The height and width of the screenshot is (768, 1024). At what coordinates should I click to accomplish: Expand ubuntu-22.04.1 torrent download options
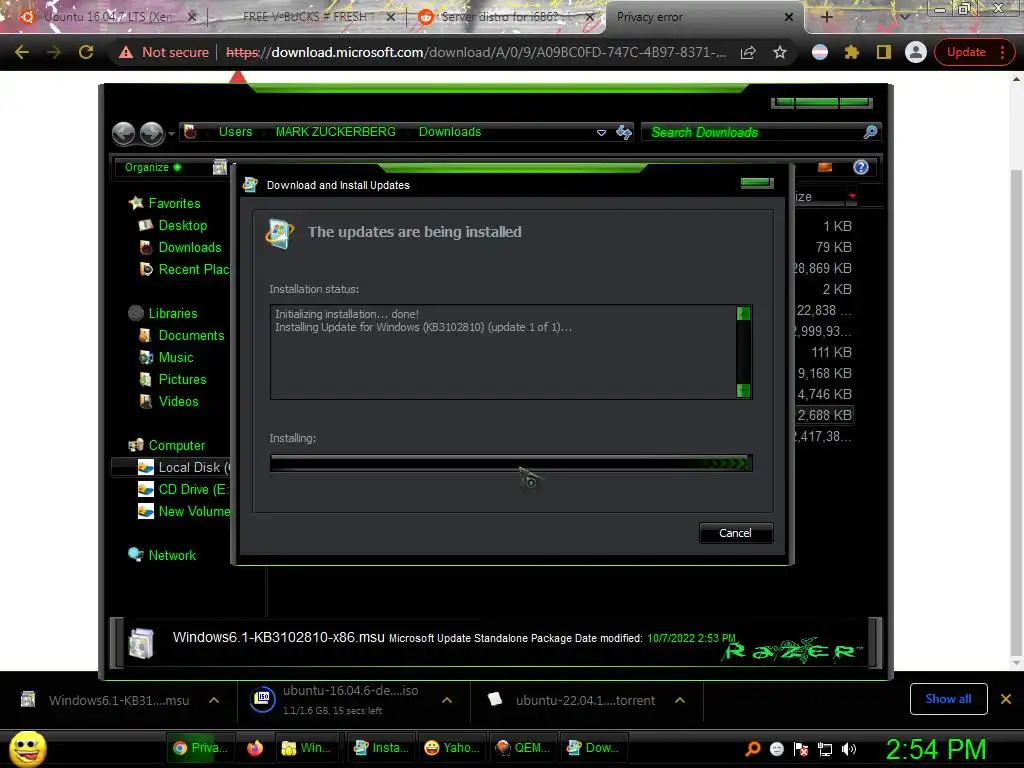coord(680,700)
